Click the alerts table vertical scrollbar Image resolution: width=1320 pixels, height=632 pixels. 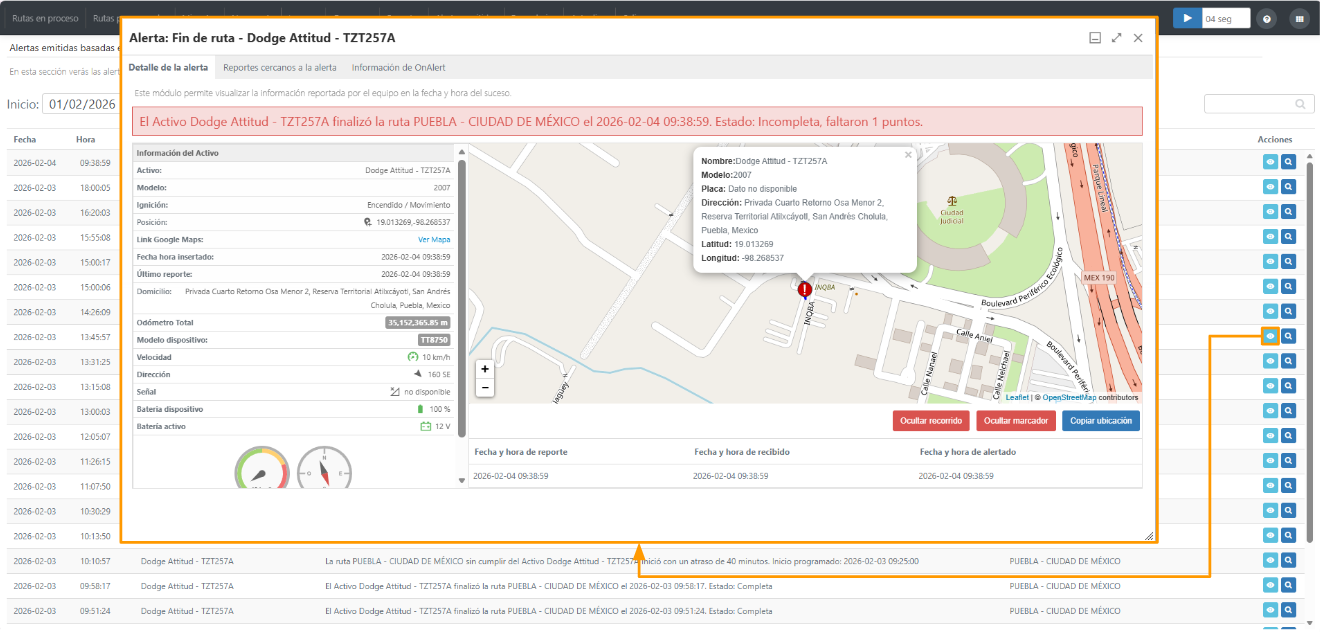1309,350
